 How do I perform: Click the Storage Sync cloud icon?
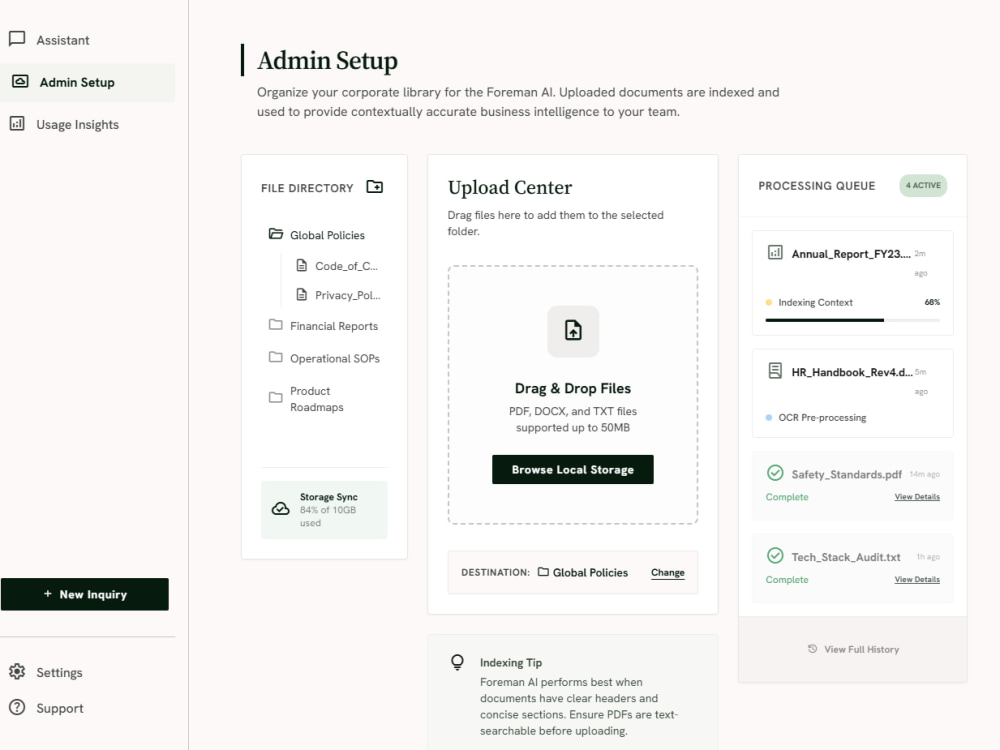tap(281, 509)
